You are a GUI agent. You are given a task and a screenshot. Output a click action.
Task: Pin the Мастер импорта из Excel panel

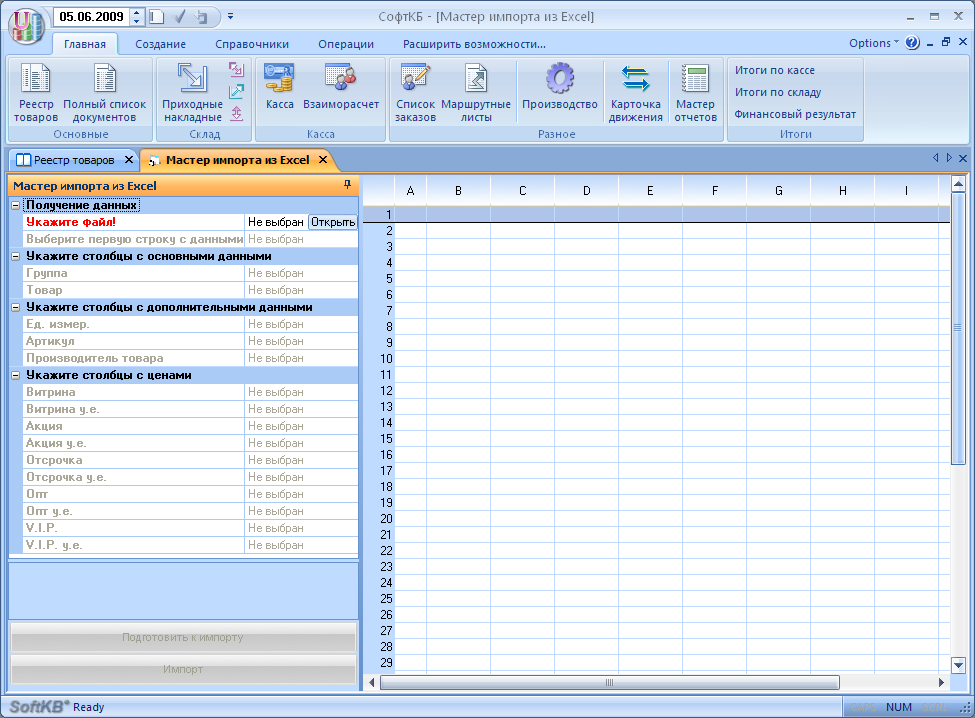[347, 185]
